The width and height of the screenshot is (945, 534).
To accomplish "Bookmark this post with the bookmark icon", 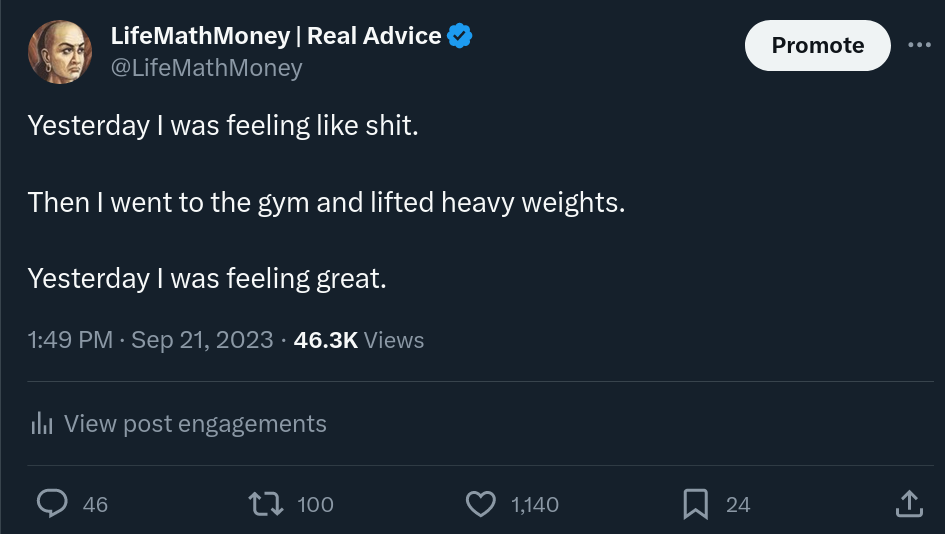I will (x=695, y=504).
